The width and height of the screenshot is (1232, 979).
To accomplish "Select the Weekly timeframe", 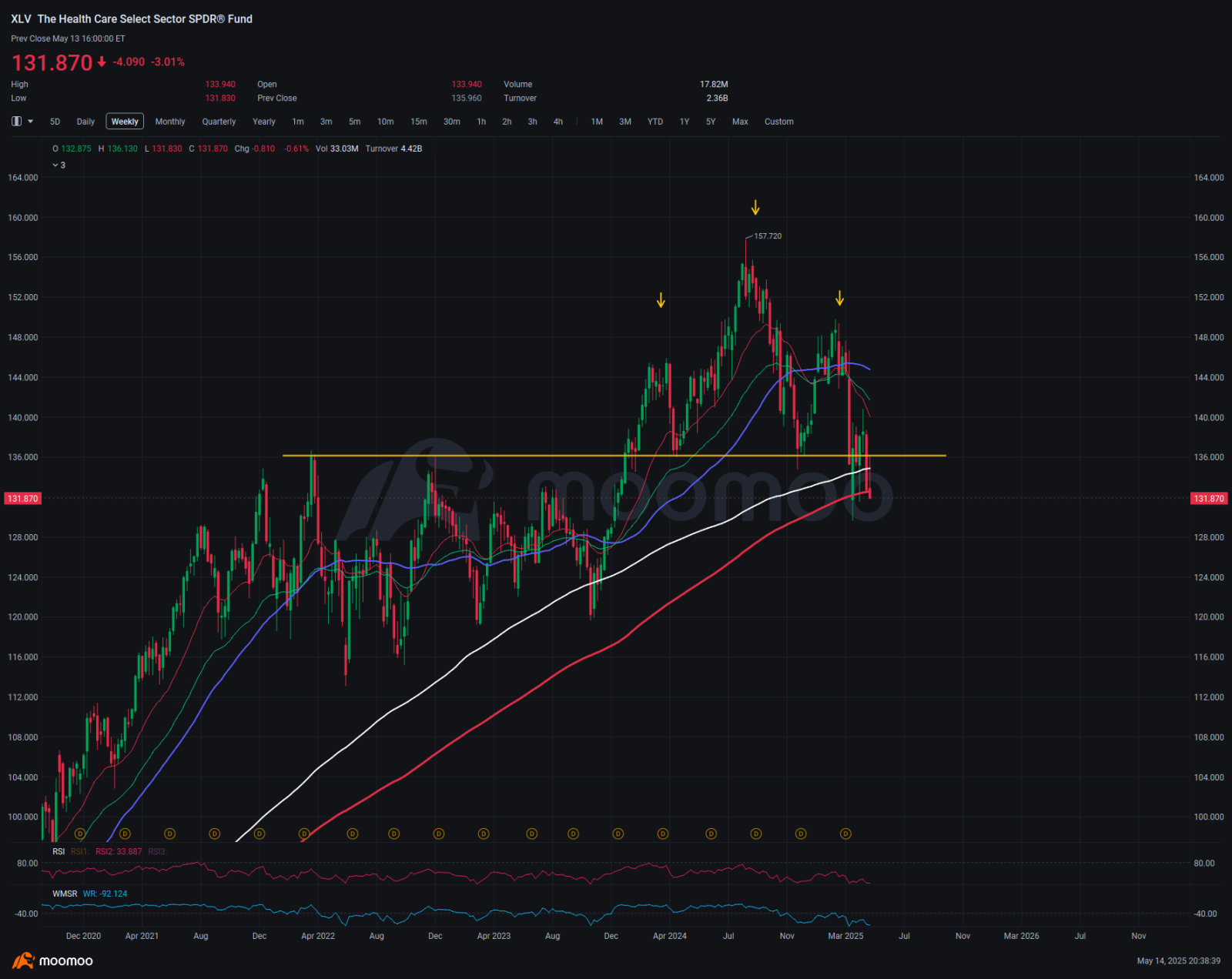I will tap(125, 122).
